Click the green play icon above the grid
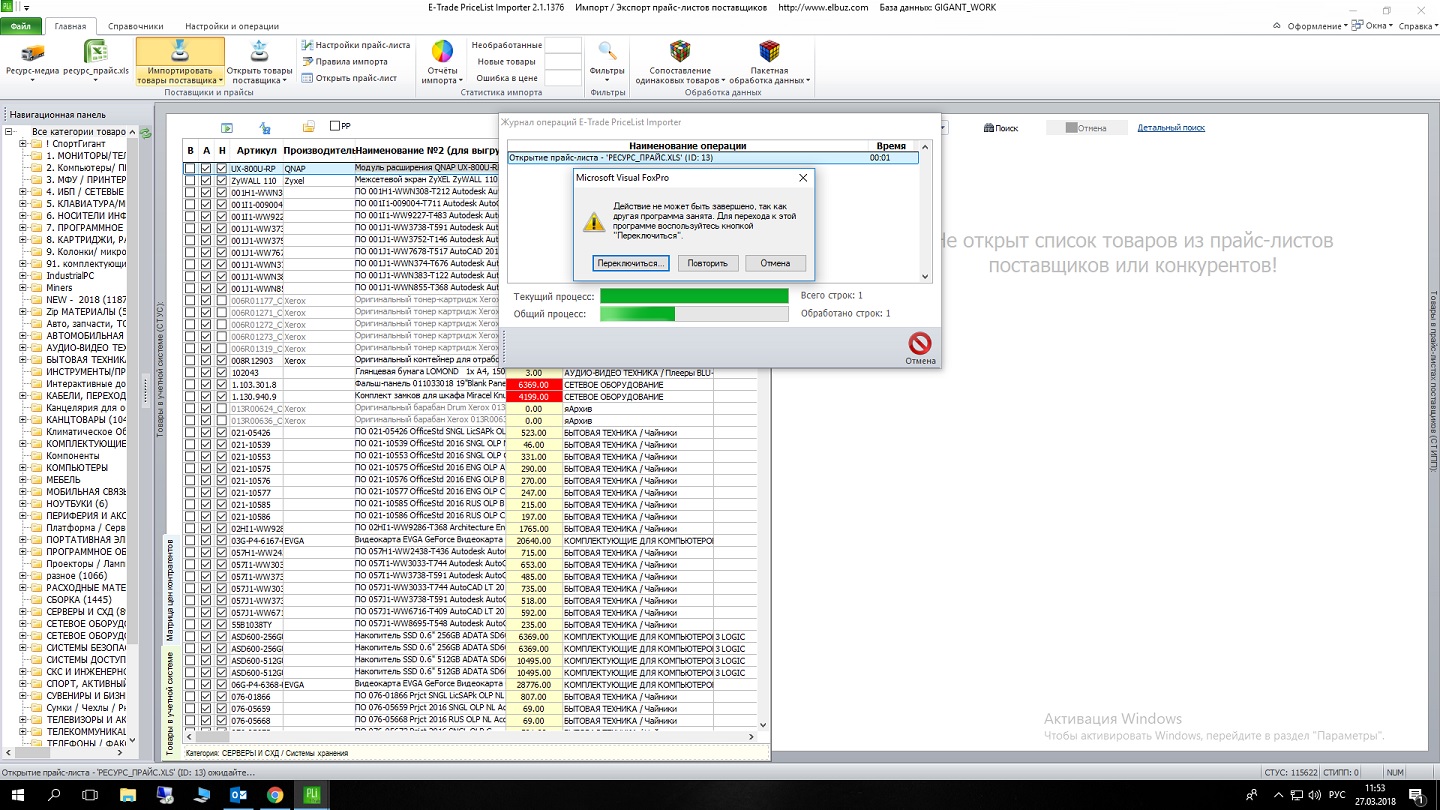 (227, 127)
